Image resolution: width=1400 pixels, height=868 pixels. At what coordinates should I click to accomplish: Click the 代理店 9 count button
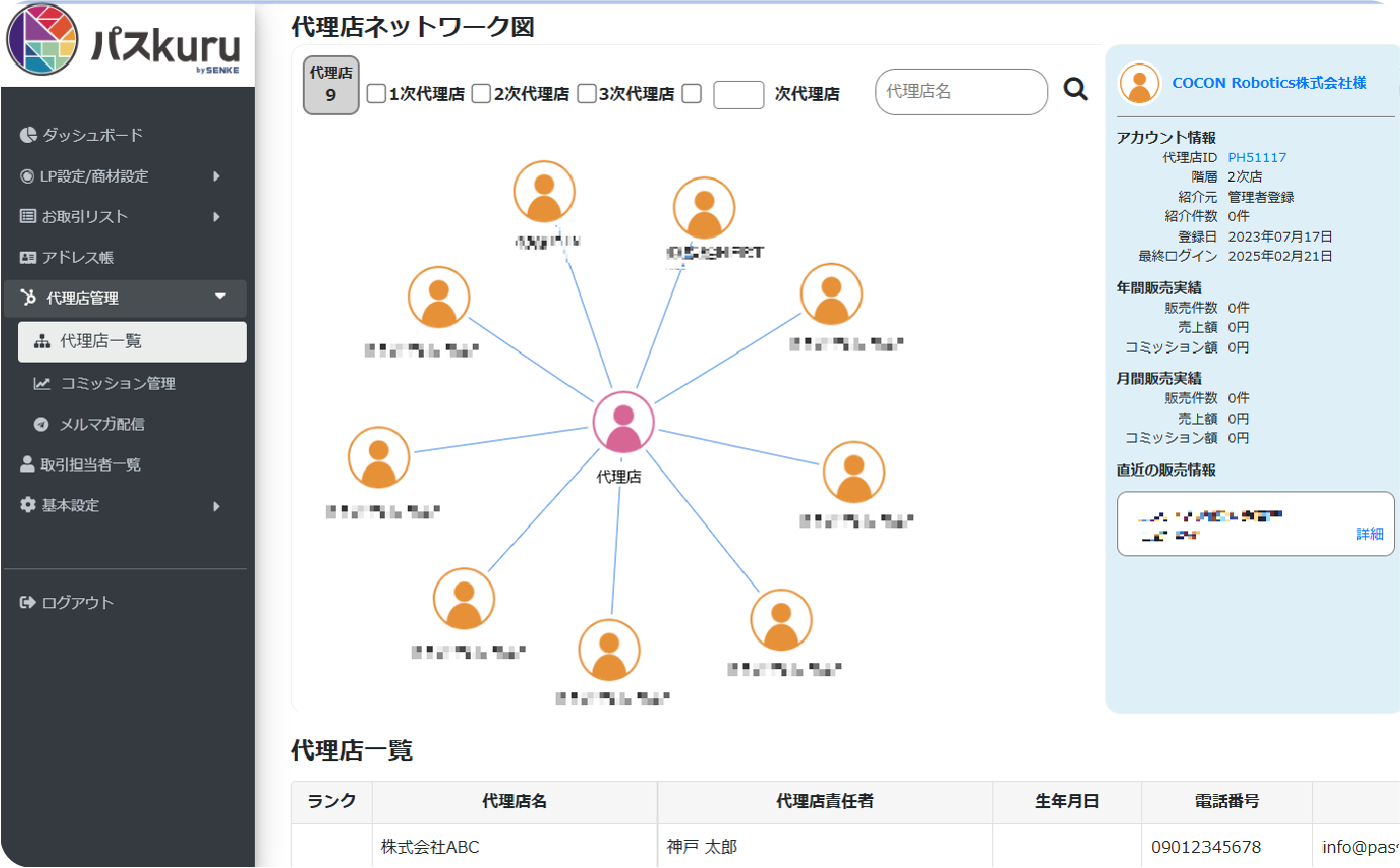tap(331, 85)
